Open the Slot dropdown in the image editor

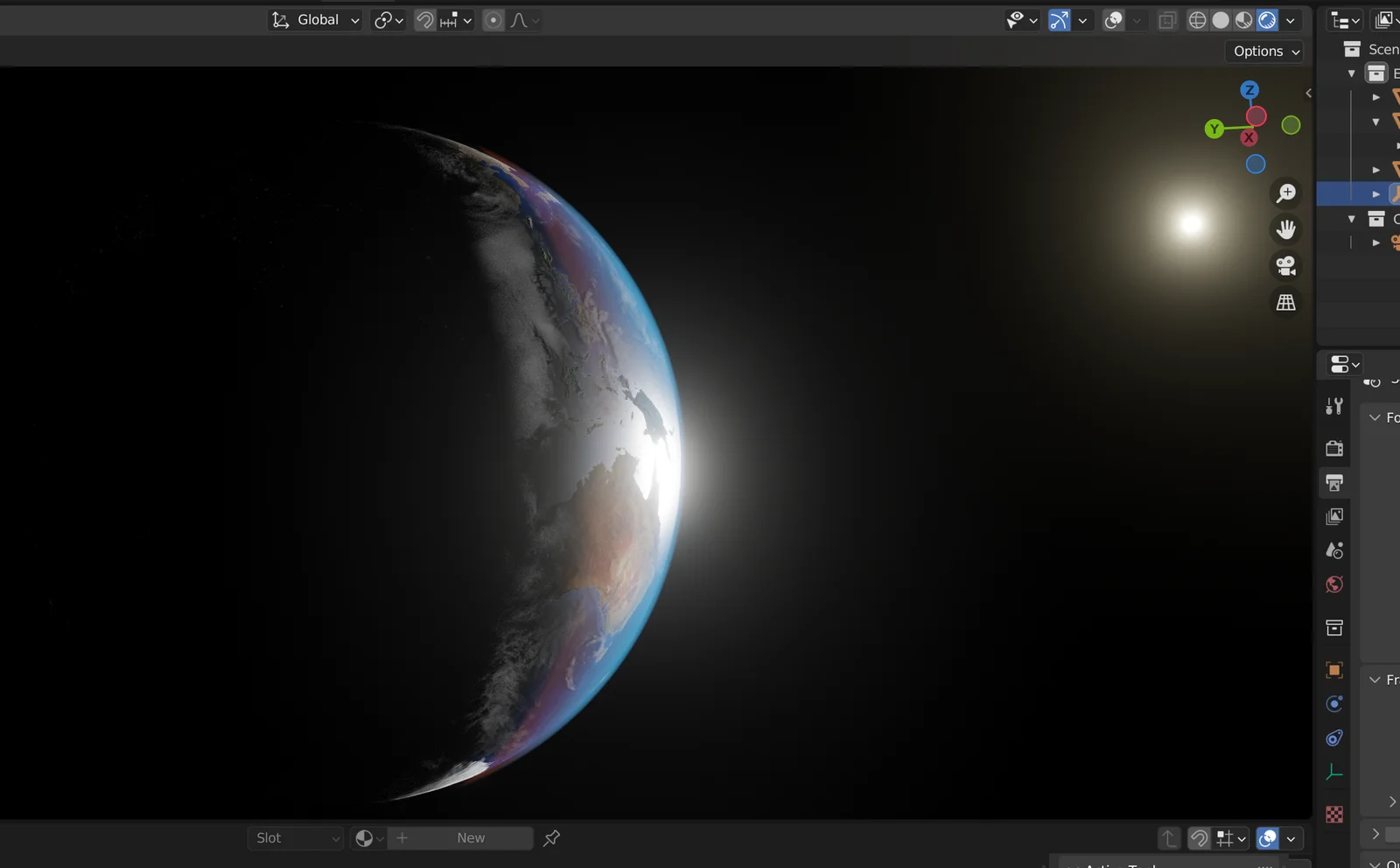tap(295, 837)
